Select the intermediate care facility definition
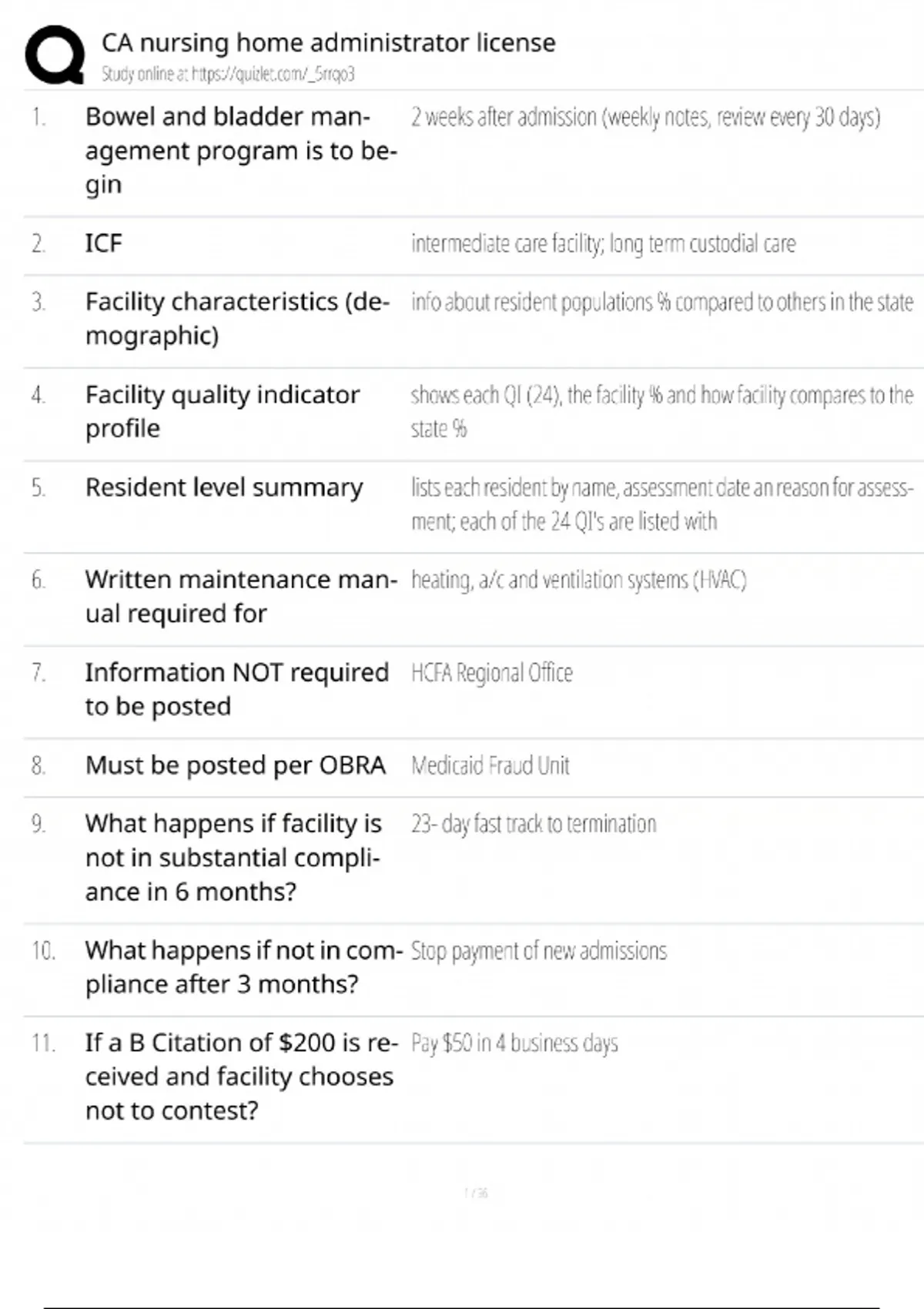 tap(603, 243)
